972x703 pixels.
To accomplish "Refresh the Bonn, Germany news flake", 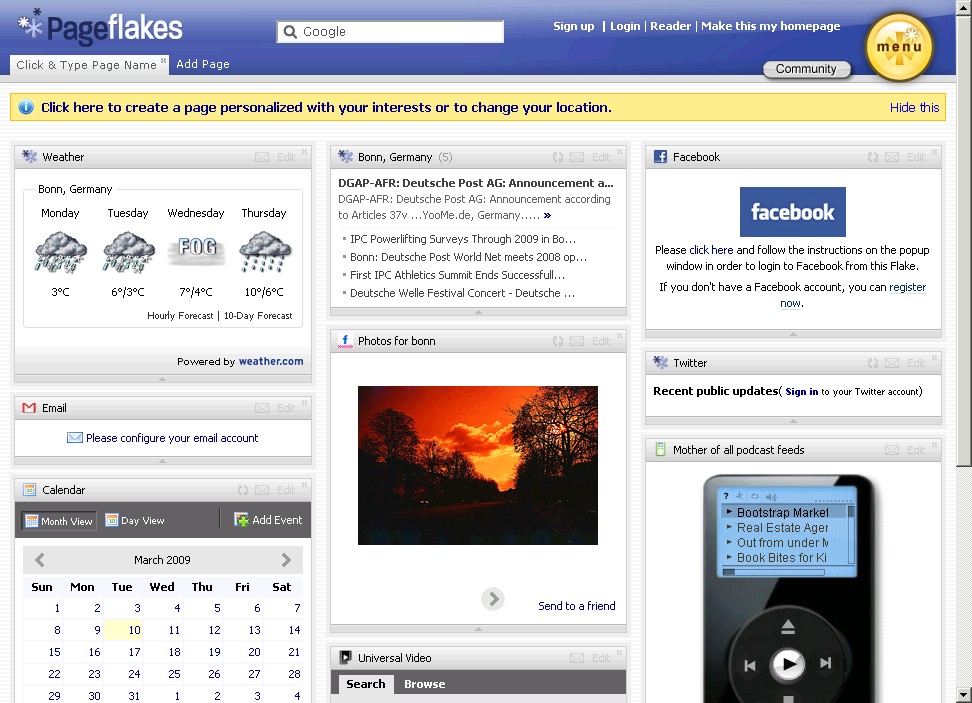I will pos(558,157).
